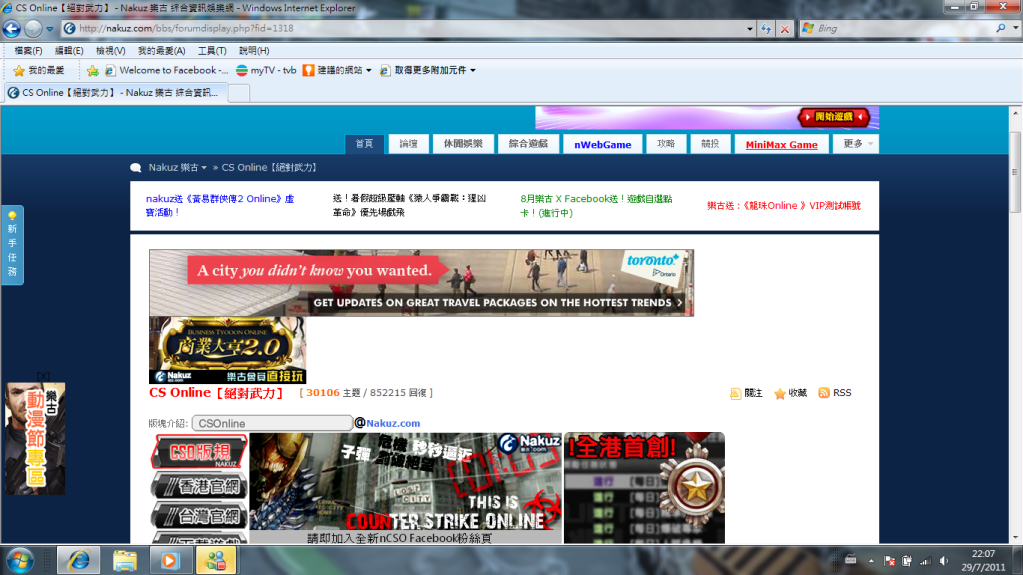Stop loading with the red X icon
The height and width of the screenshot is (575, 1023).
785,29
